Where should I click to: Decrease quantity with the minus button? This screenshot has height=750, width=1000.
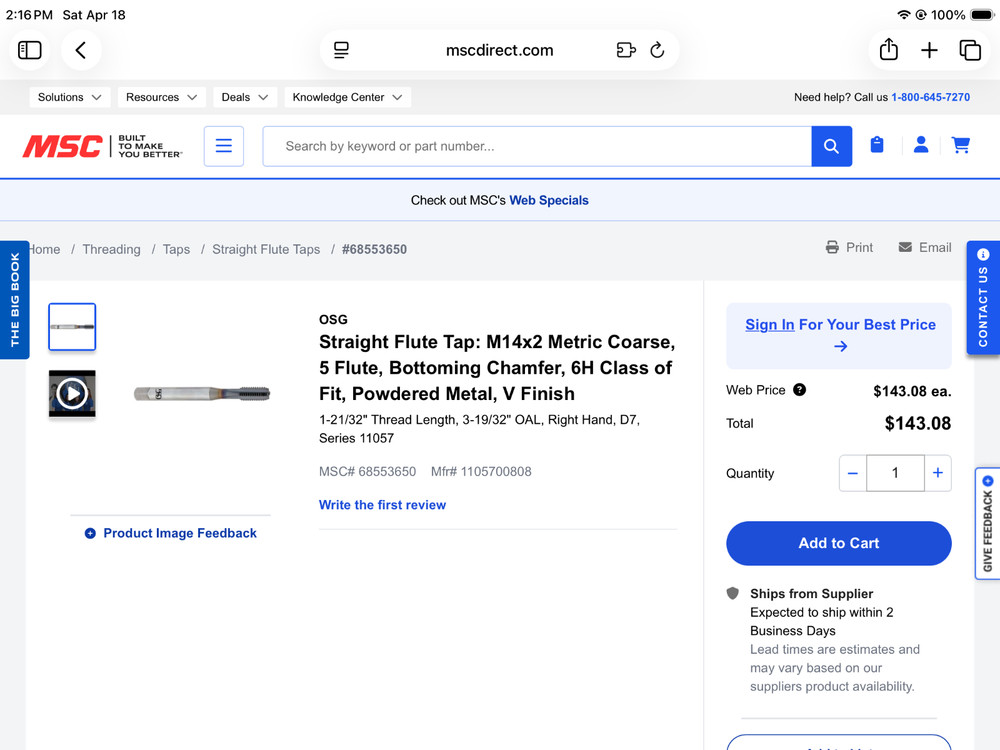(x=853, y=473)
